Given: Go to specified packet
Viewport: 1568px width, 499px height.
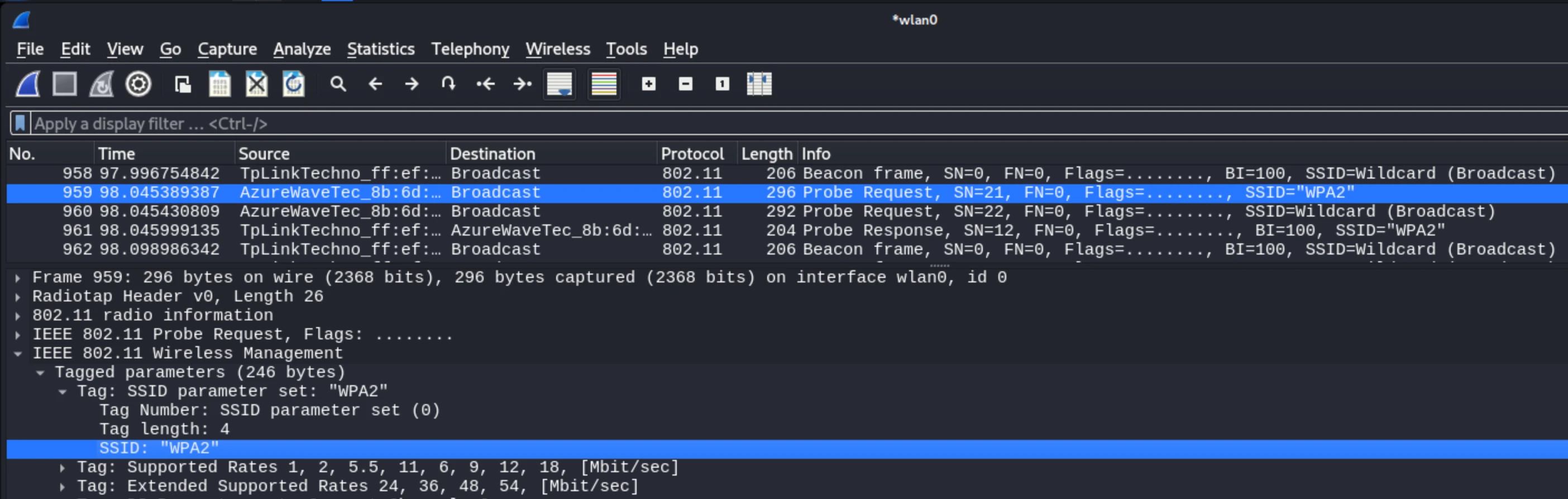Looking at the screenshot, I should (448, 84).
